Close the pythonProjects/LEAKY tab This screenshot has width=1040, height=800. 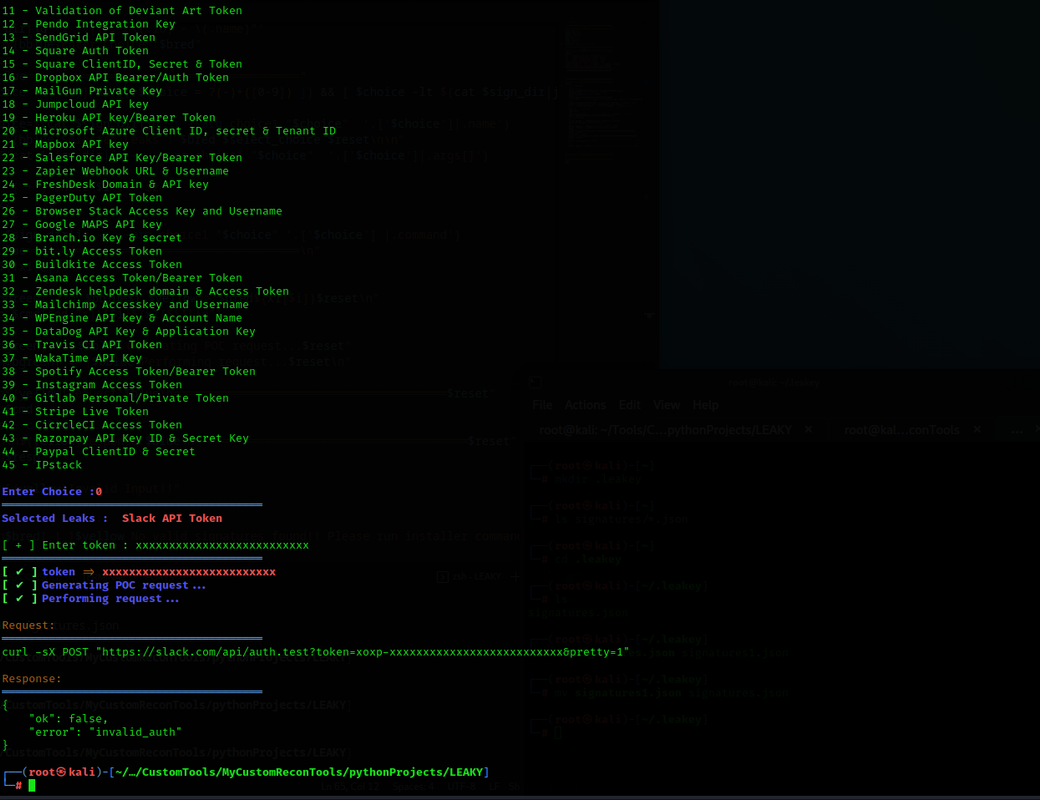pyautogui.click(x=808, y=430)
